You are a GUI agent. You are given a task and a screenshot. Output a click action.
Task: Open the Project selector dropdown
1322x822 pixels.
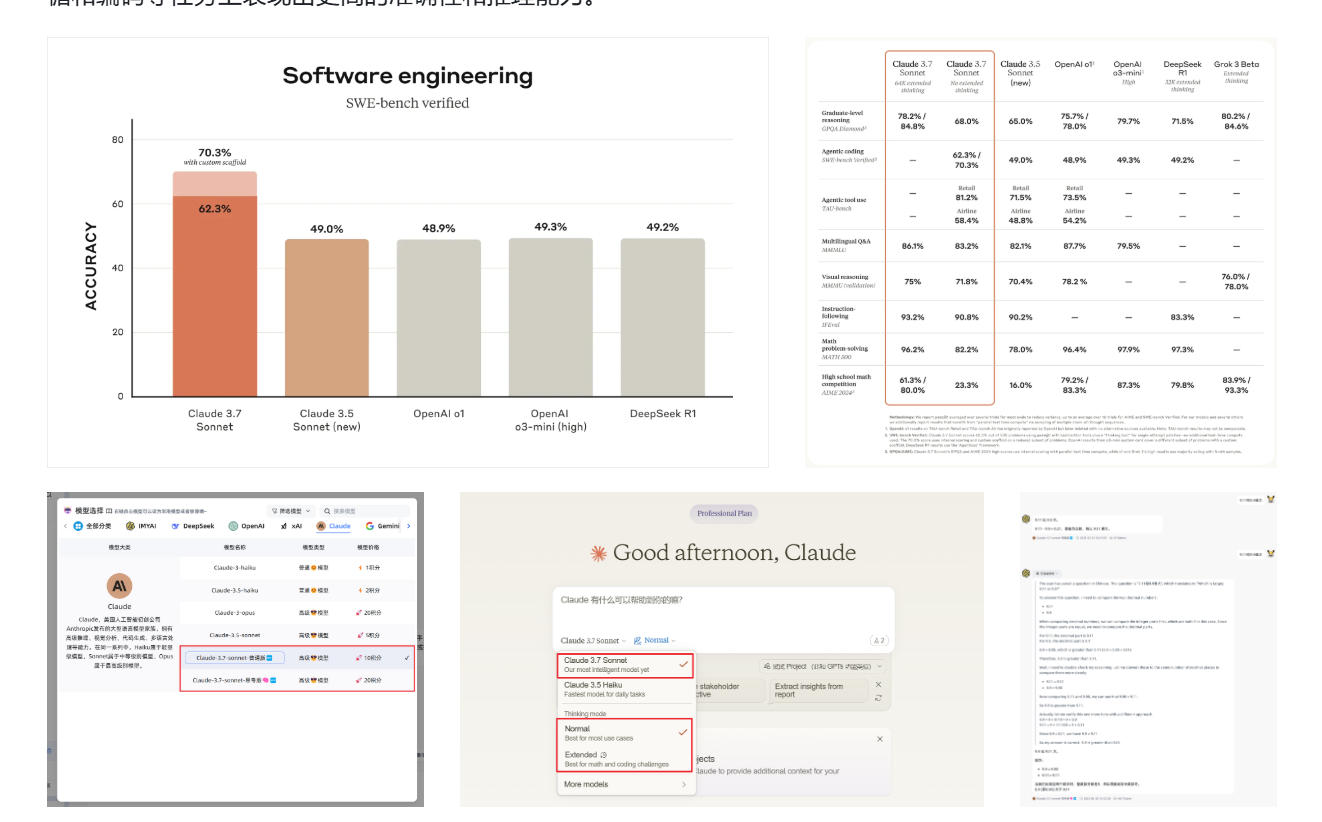[x=823, y=666]
